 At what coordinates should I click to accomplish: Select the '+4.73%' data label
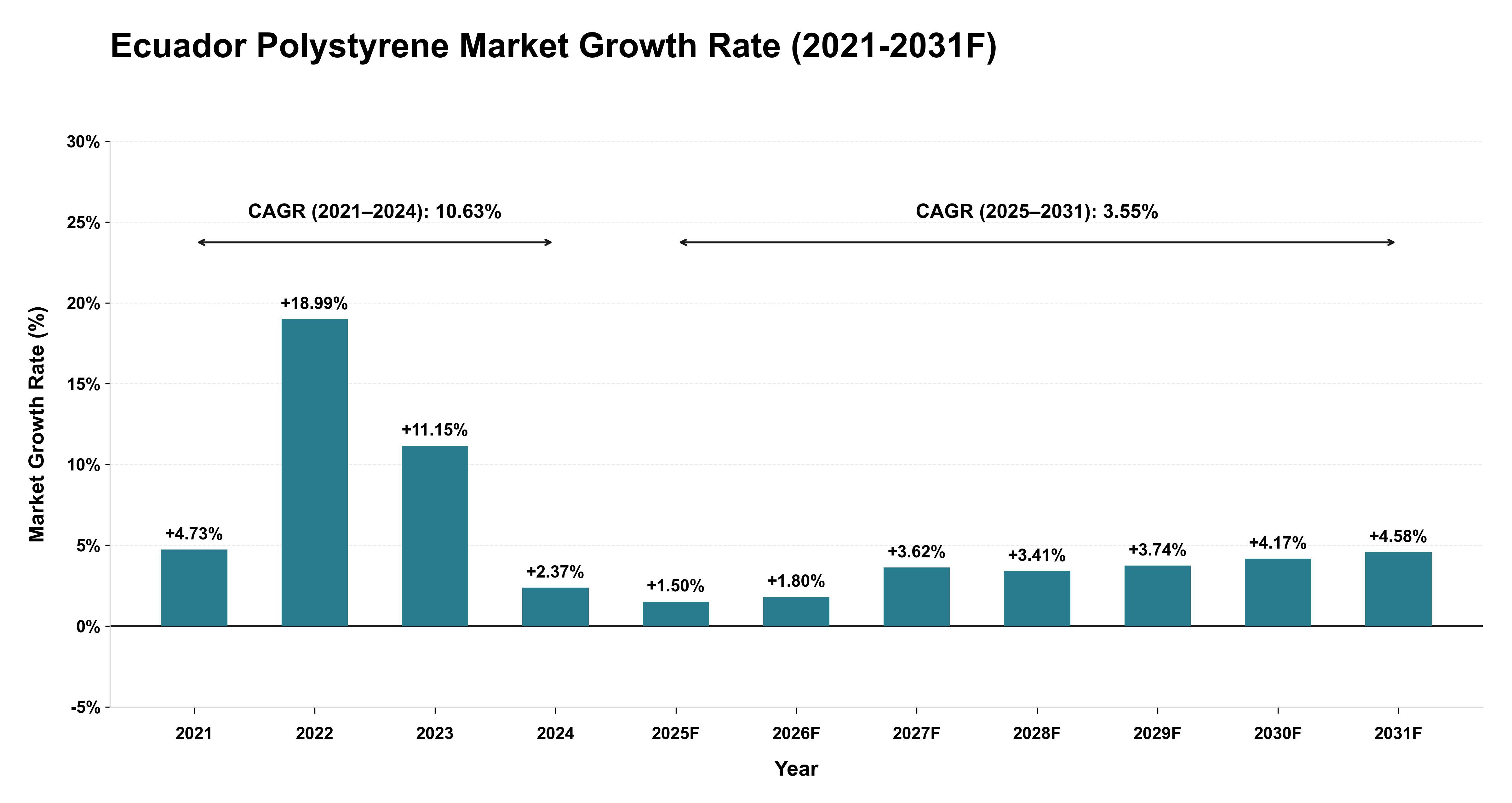[x=194, y=534]
